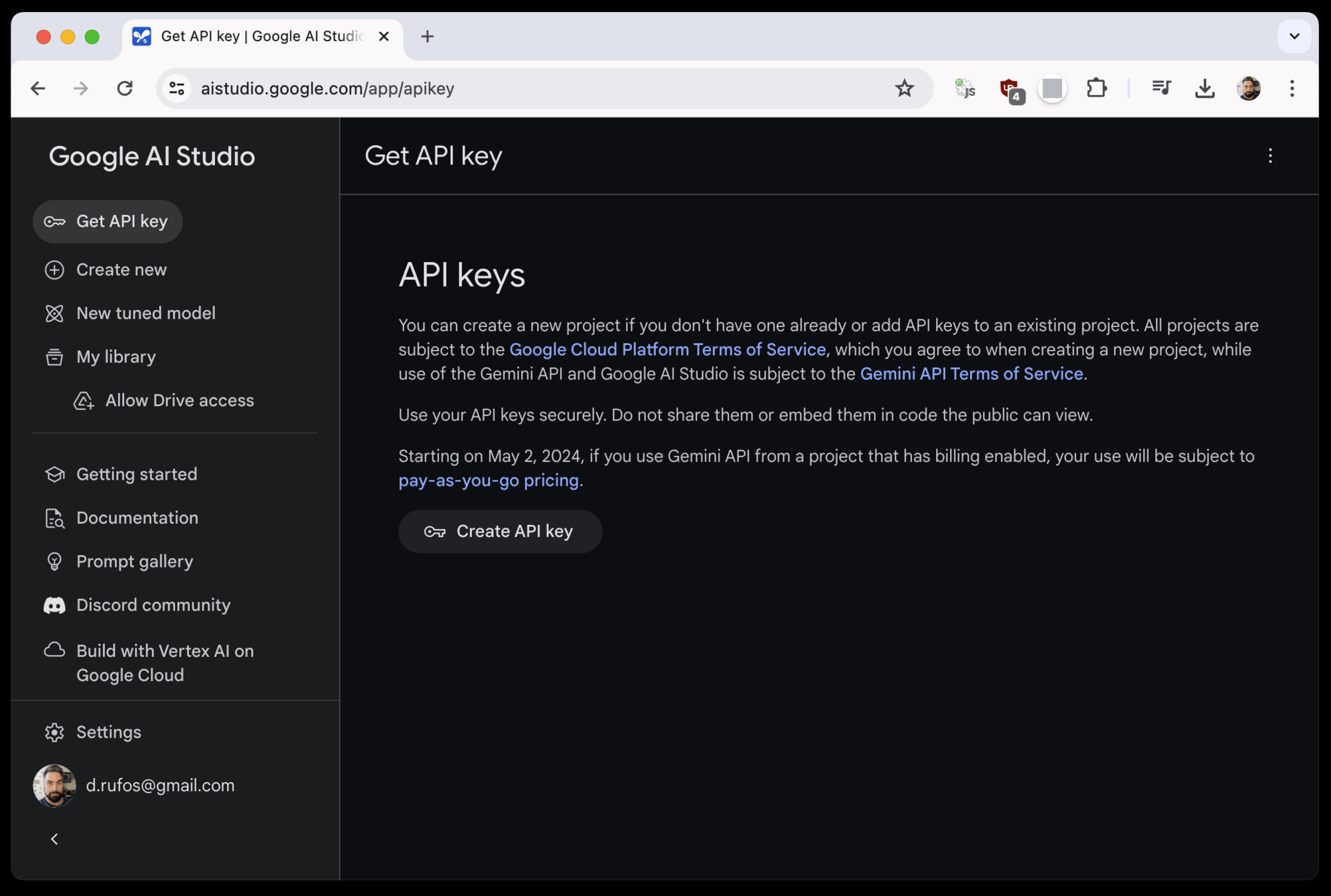Click the browser downloads icon

[x=1204, y=88]
